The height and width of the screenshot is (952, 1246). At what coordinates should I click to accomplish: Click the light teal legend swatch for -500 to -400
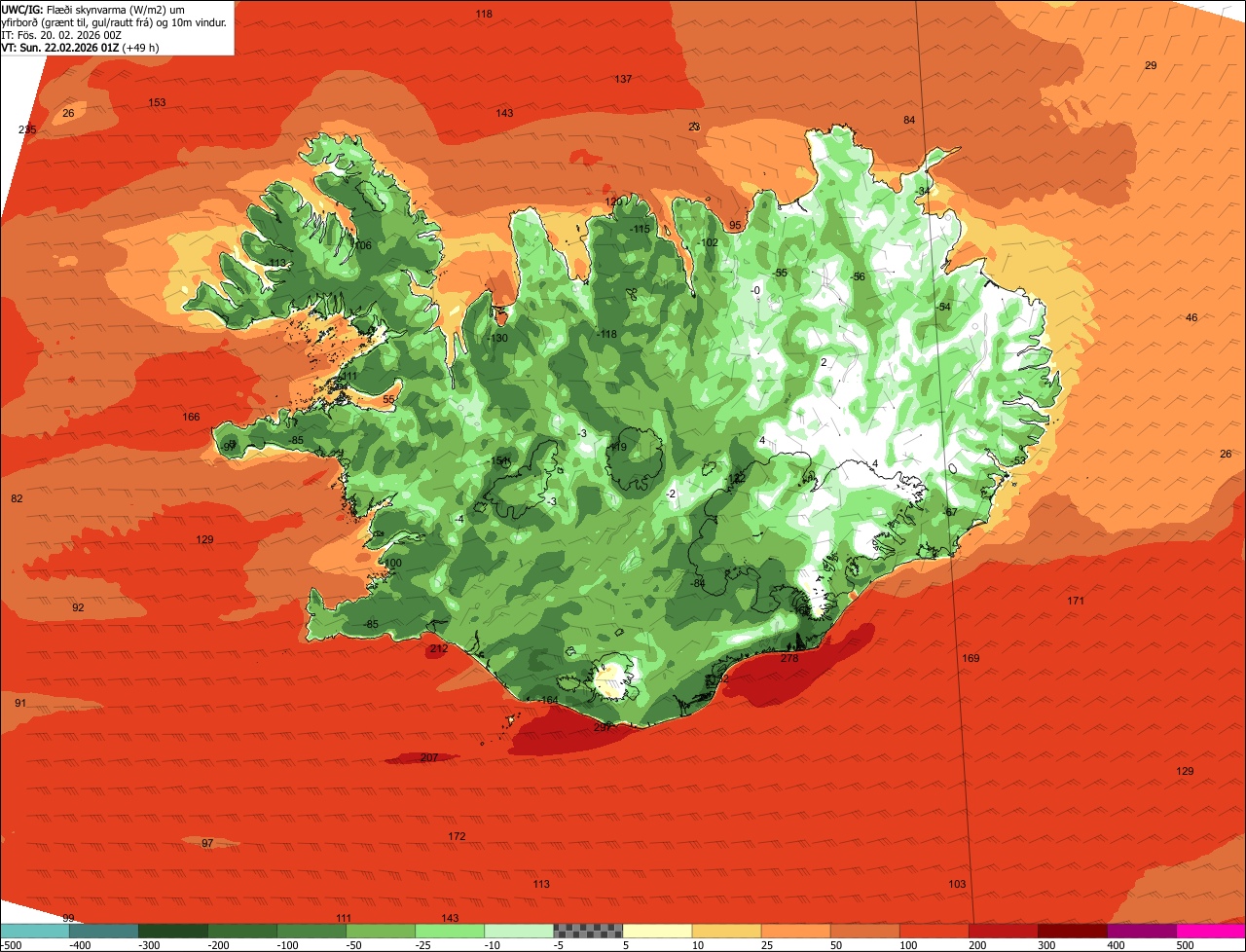click(34, 931)
